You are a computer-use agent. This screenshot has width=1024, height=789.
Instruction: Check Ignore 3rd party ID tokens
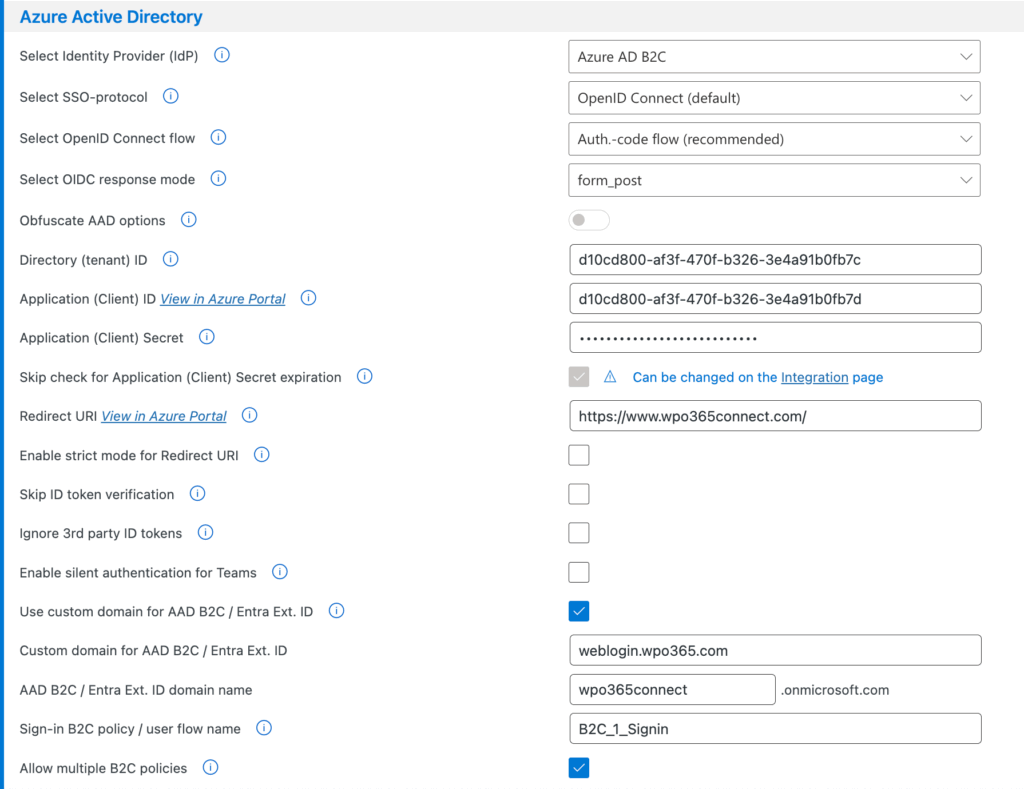tap(579, 533)
